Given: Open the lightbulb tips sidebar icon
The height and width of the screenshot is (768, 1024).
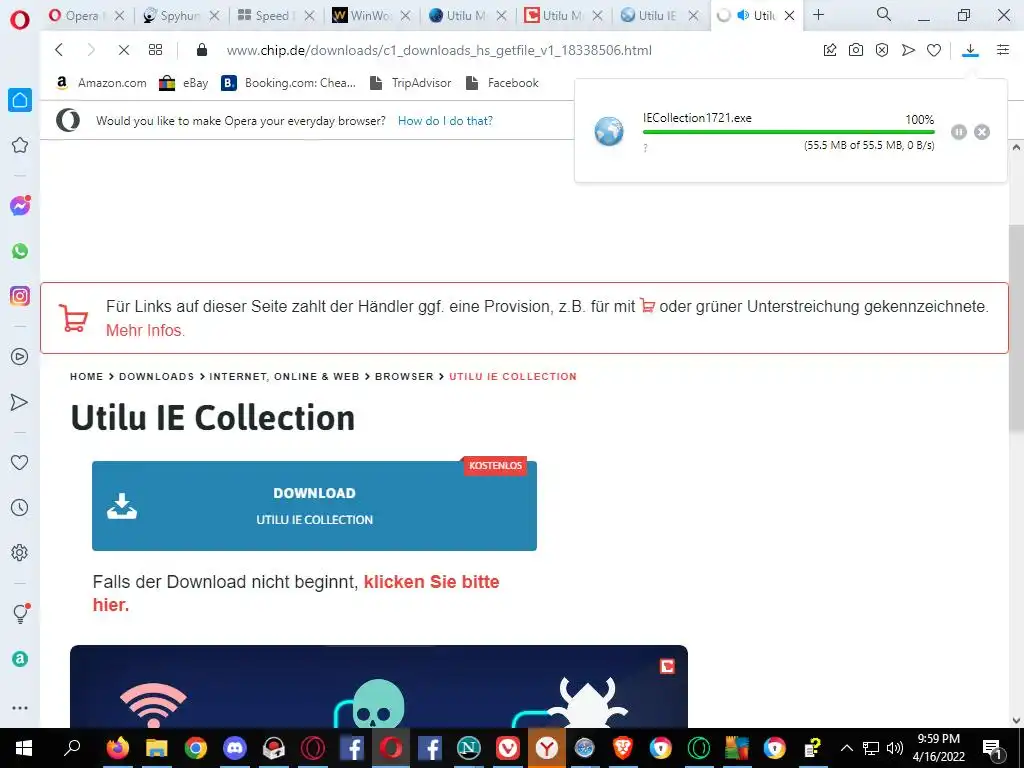Looking at the screenshot, I should [x=20, y=613].
